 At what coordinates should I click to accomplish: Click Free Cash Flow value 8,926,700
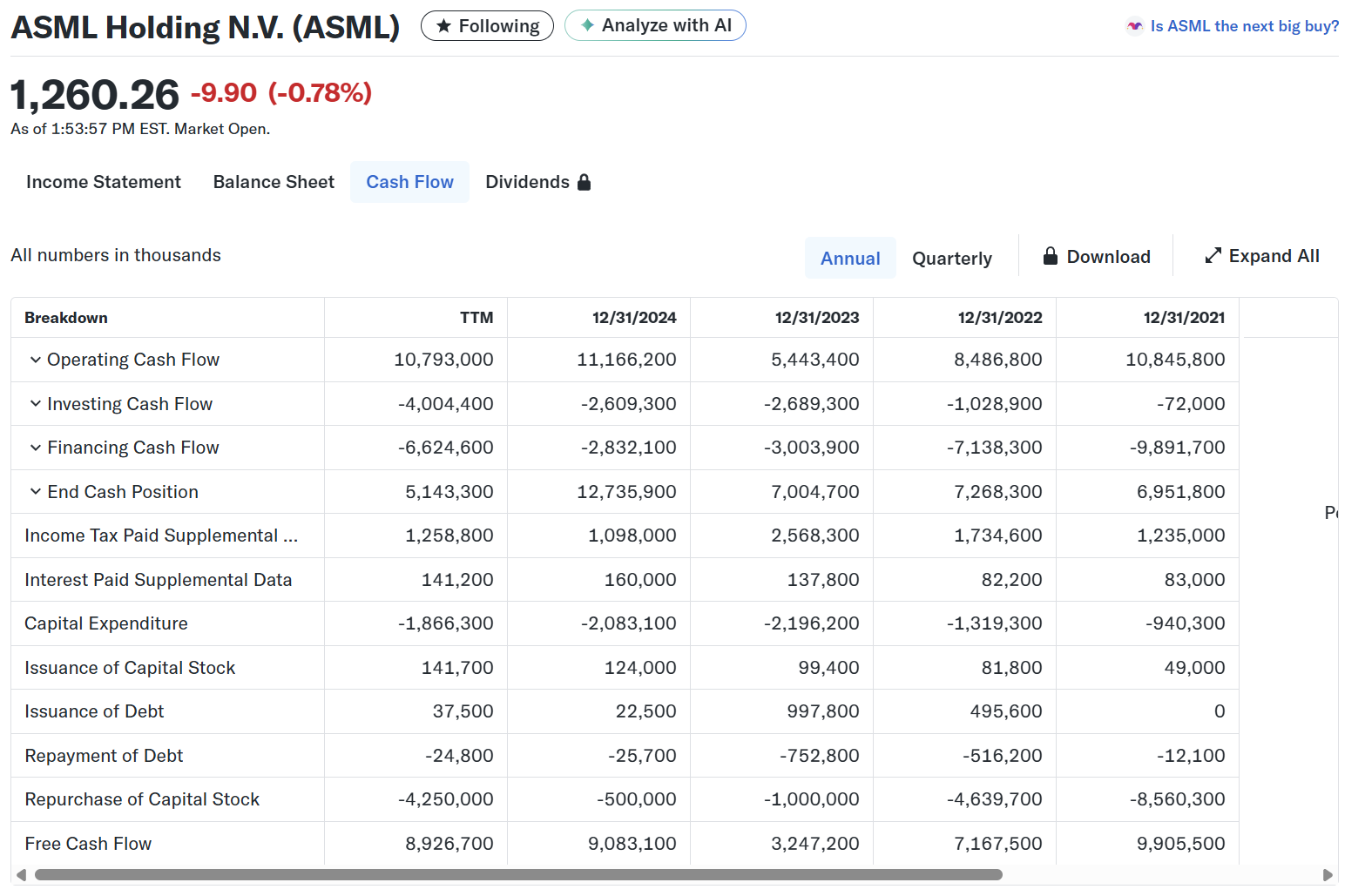(449, 844)
